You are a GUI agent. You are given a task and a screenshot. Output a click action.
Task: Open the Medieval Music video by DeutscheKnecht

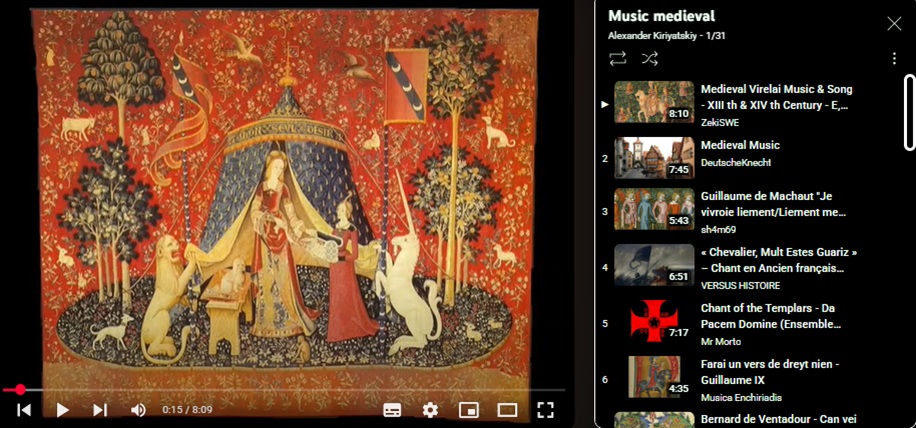click(x=740, y=146)
